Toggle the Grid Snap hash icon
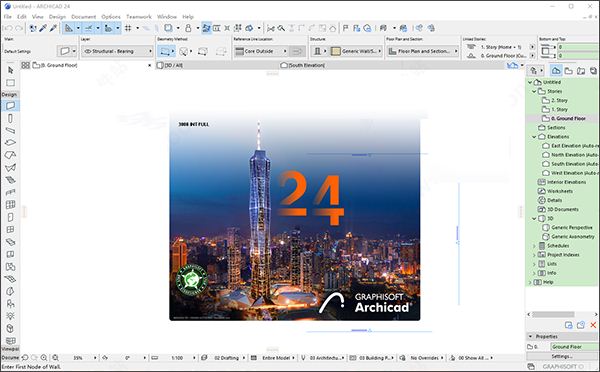The height and width of the screenshot is (372, 600). tap(128, 28)
